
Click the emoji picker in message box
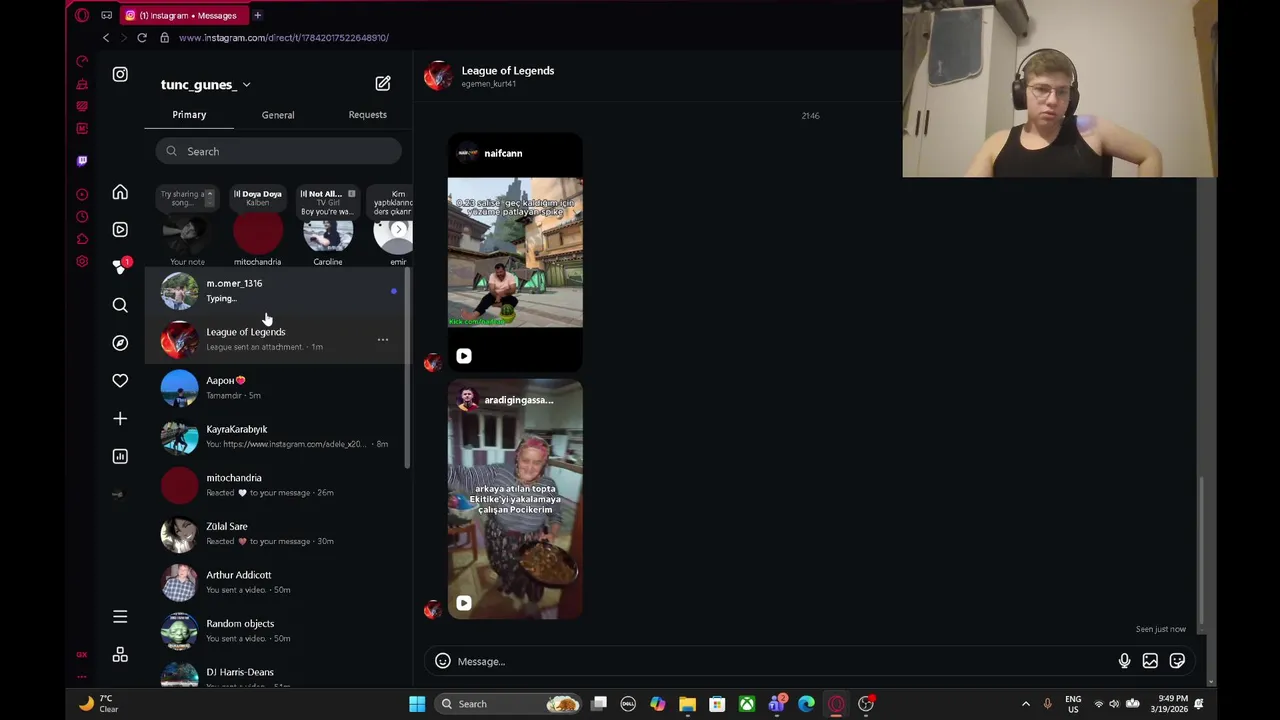443,661
